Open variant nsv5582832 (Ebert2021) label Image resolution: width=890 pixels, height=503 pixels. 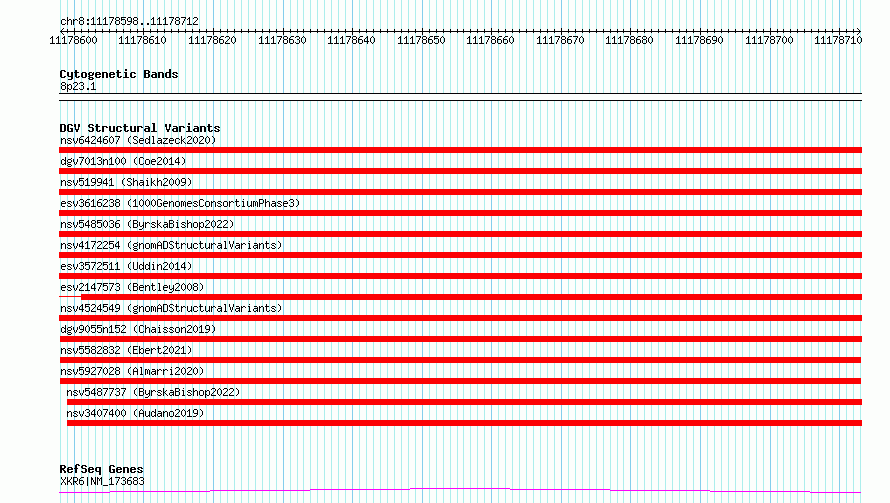pyautogui.click(x=126, y=350)
